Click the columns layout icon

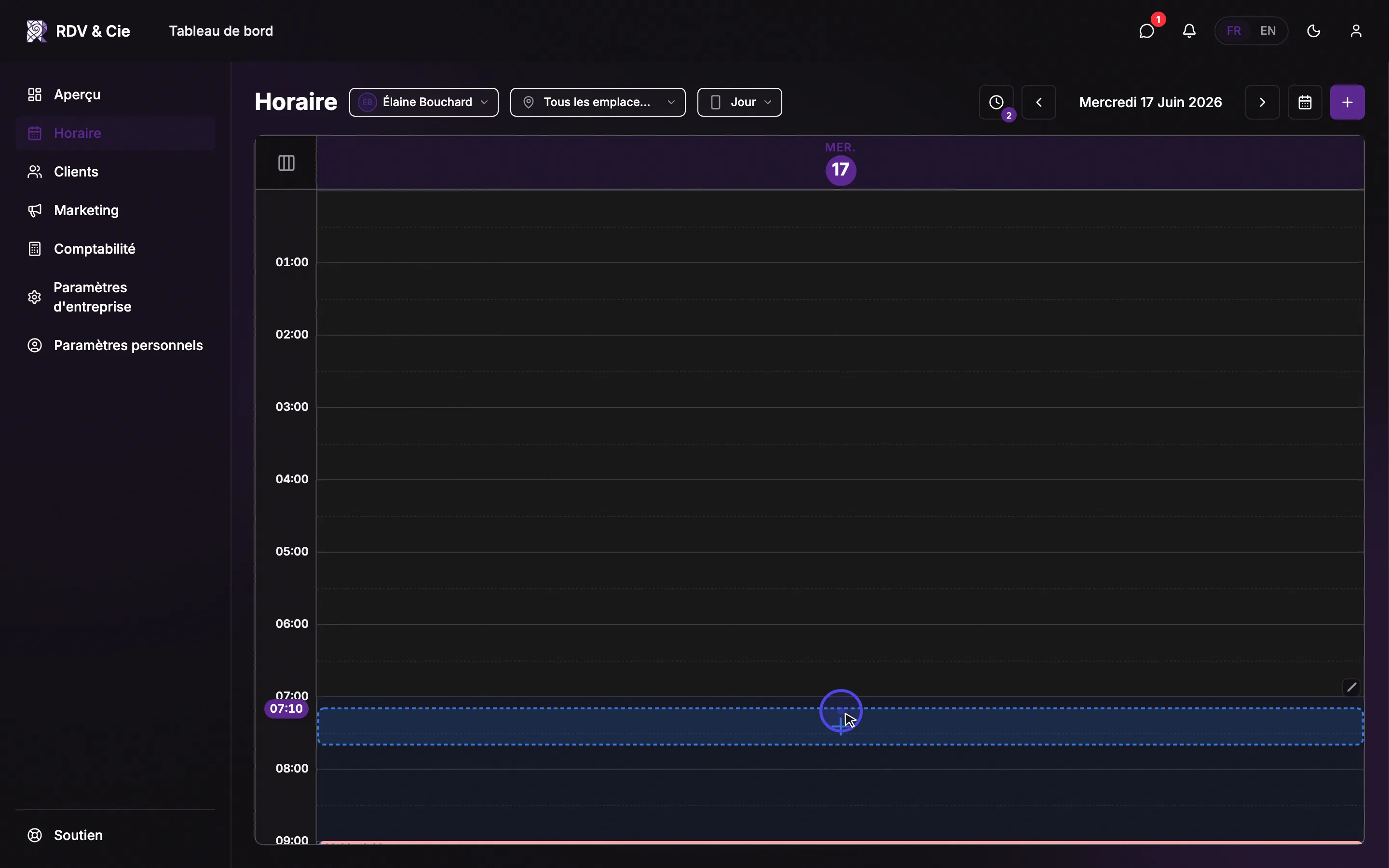(286, 163)
